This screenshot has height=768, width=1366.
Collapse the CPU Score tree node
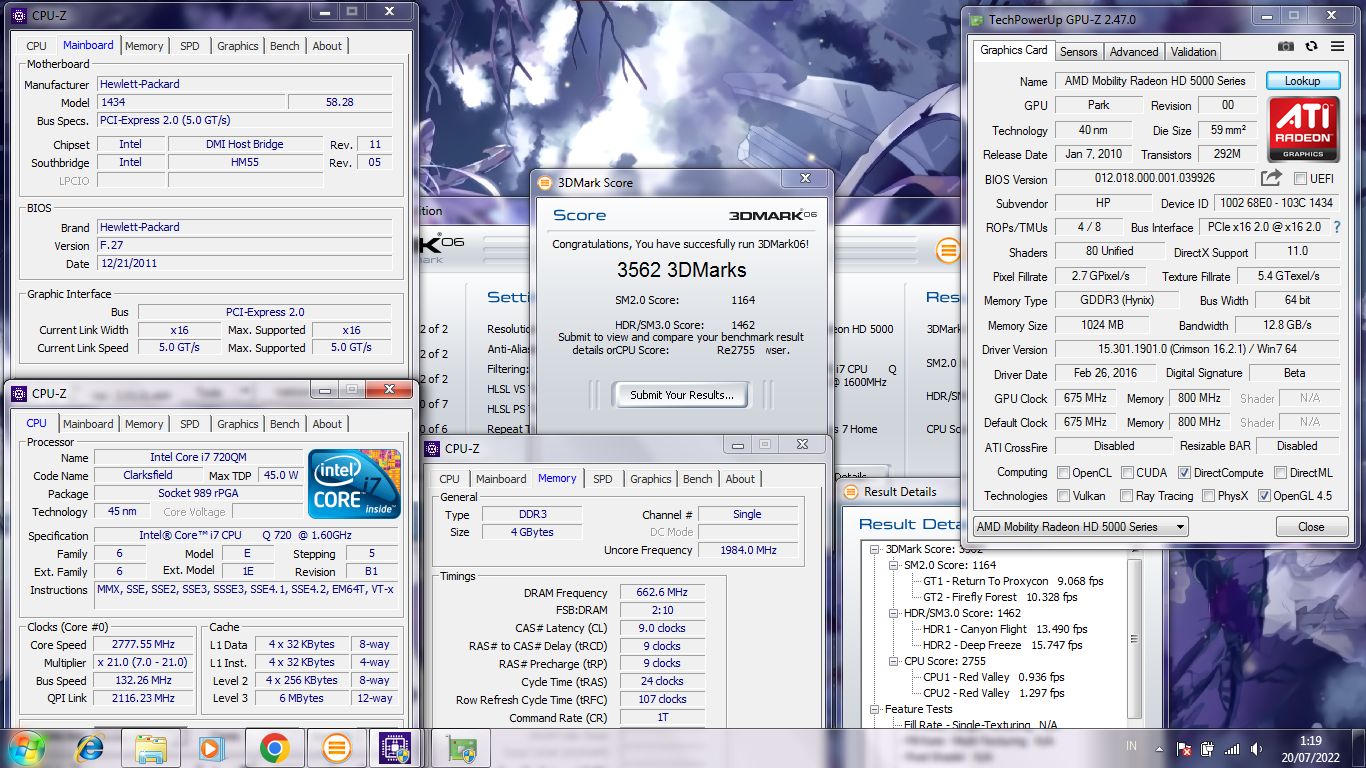pos(894,661)
